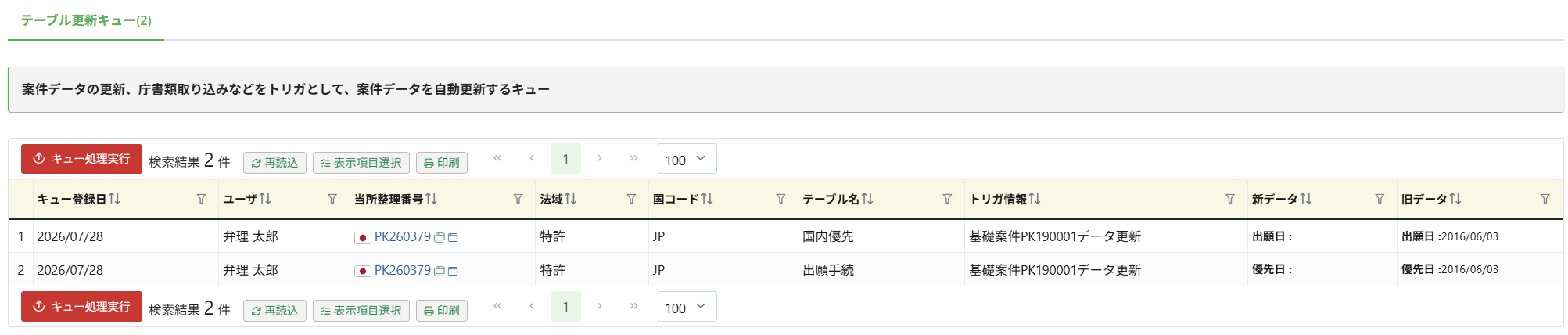The image size is (1568, 335).
Task: Sort table by 法域 column
Action: 571,199
